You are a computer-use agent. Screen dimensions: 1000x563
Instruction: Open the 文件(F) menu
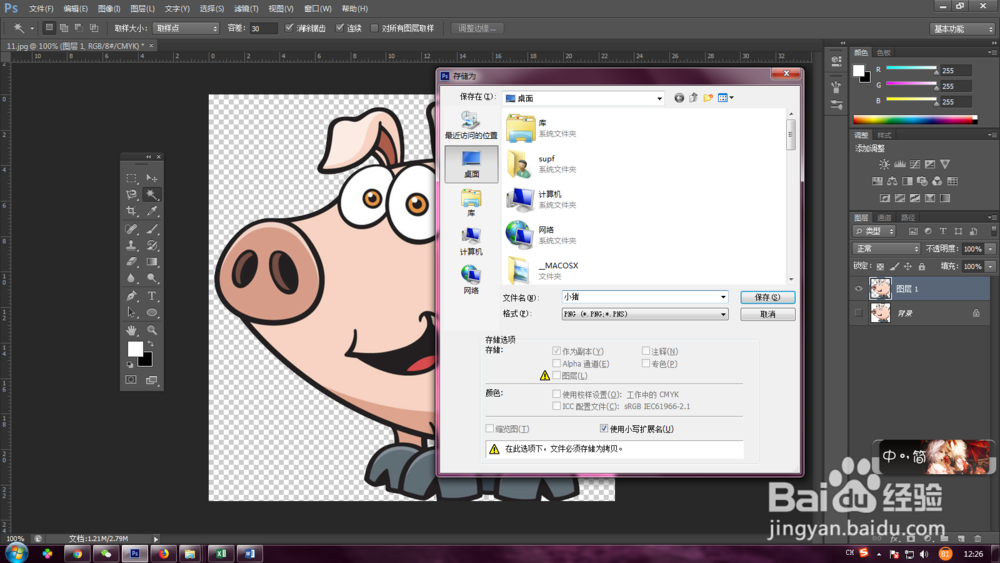point(41,9)
